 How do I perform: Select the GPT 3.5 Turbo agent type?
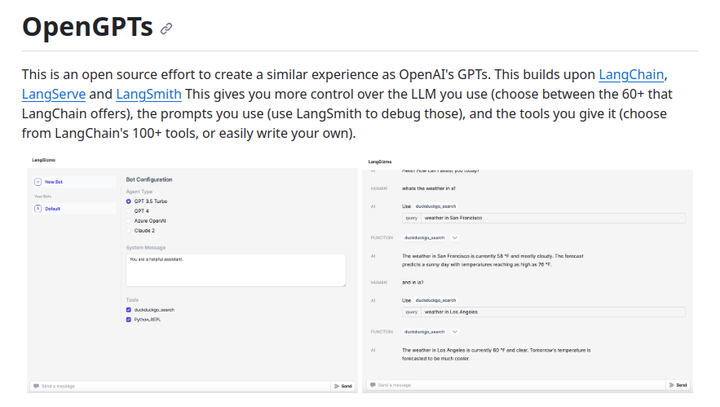[129, 201]
